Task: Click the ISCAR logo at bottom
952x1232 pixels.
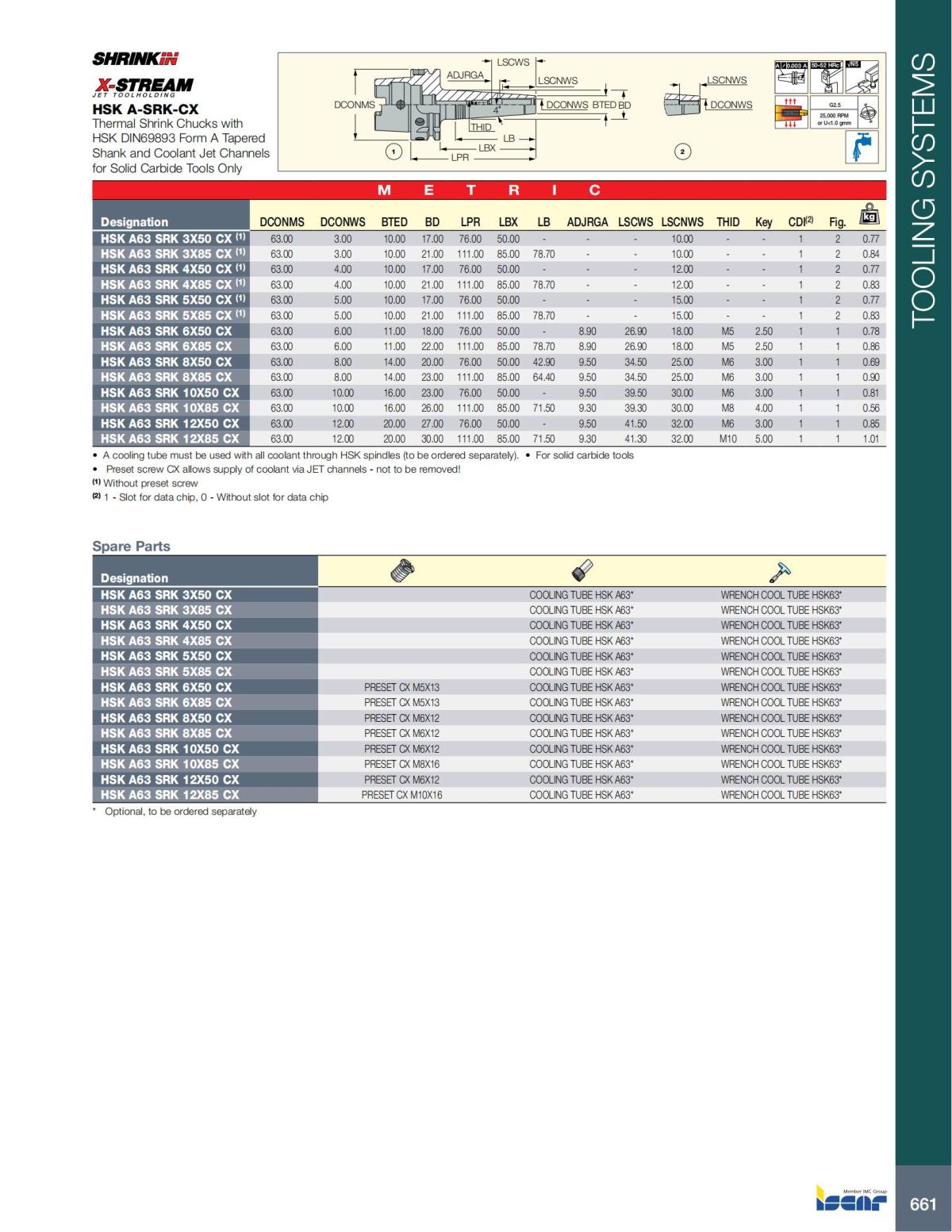Action: tap(850, 1200)
